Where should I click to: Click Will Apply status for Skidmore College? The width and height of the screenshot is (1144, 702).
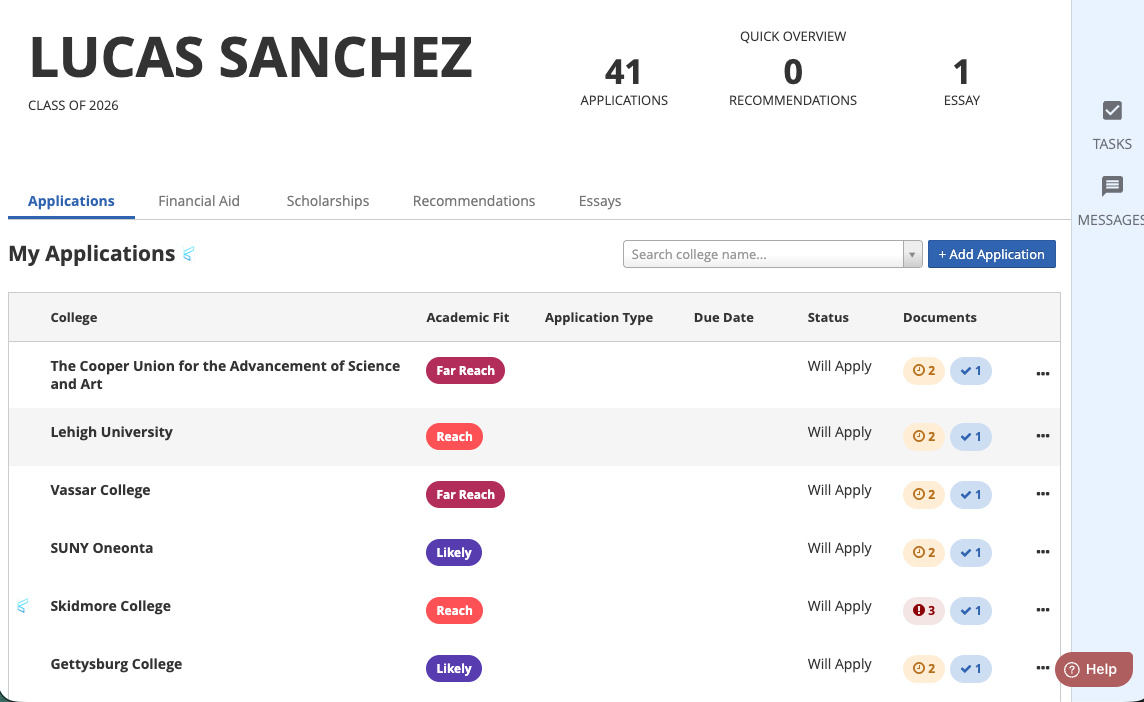pos(840,606)
